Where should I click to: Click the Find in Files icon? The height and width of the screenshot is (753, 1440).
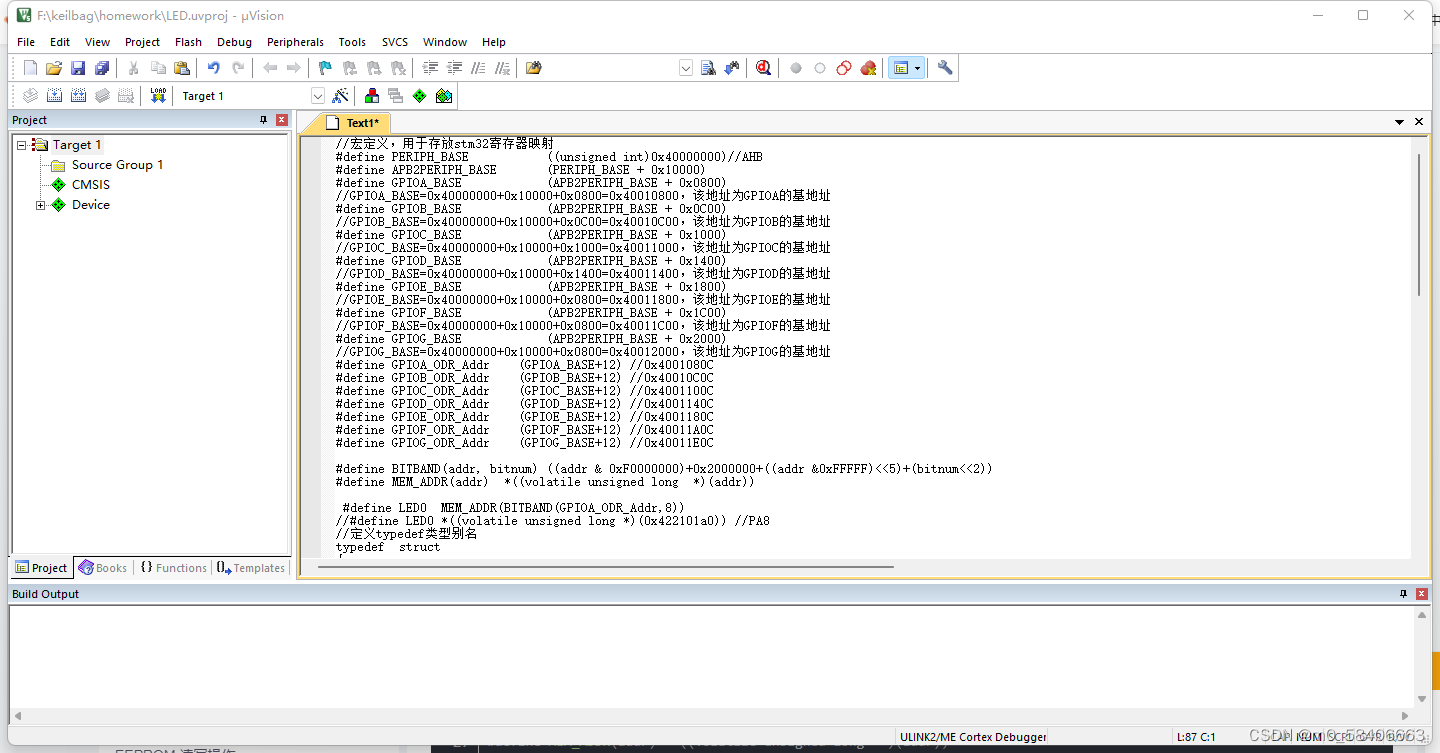534,68
